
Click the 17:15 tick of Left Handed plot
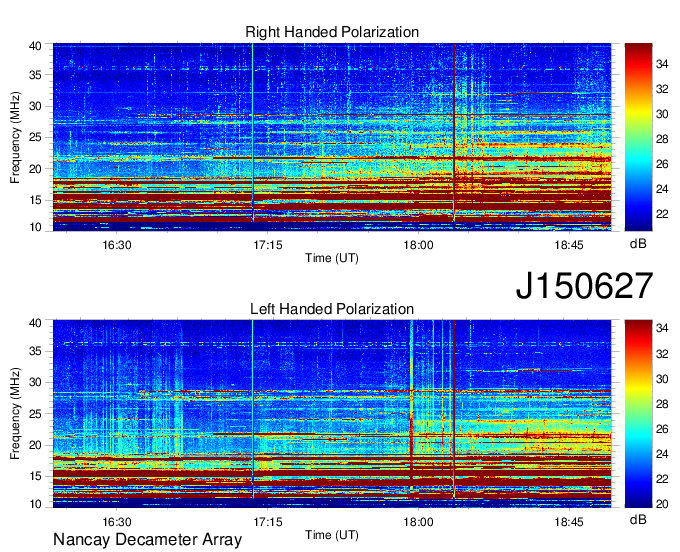[268, 522]
